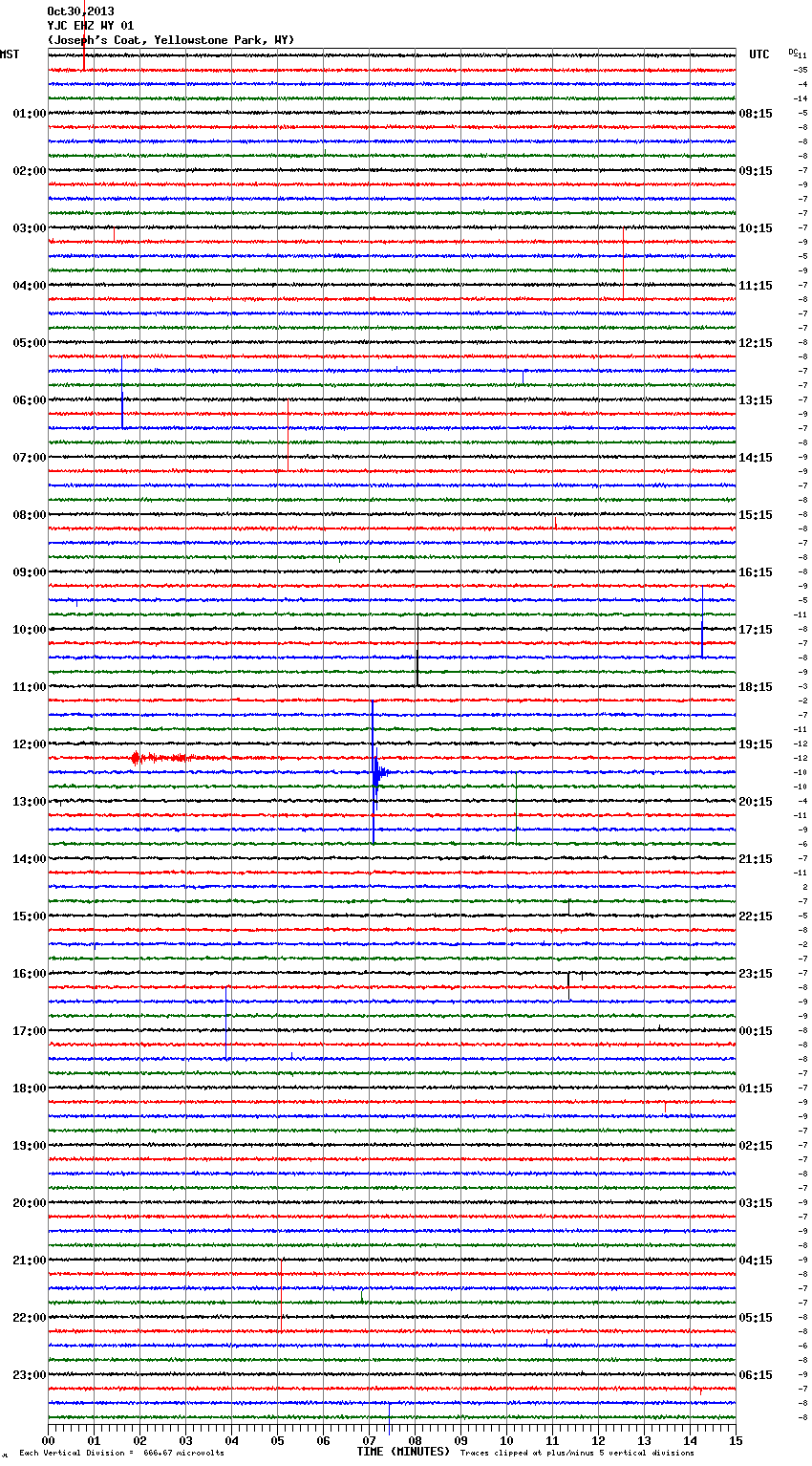The height and width of the screenshot is (1466, 812).
Task: Select the YJC EHZ WY 01 station code
Action: [91, 26]
